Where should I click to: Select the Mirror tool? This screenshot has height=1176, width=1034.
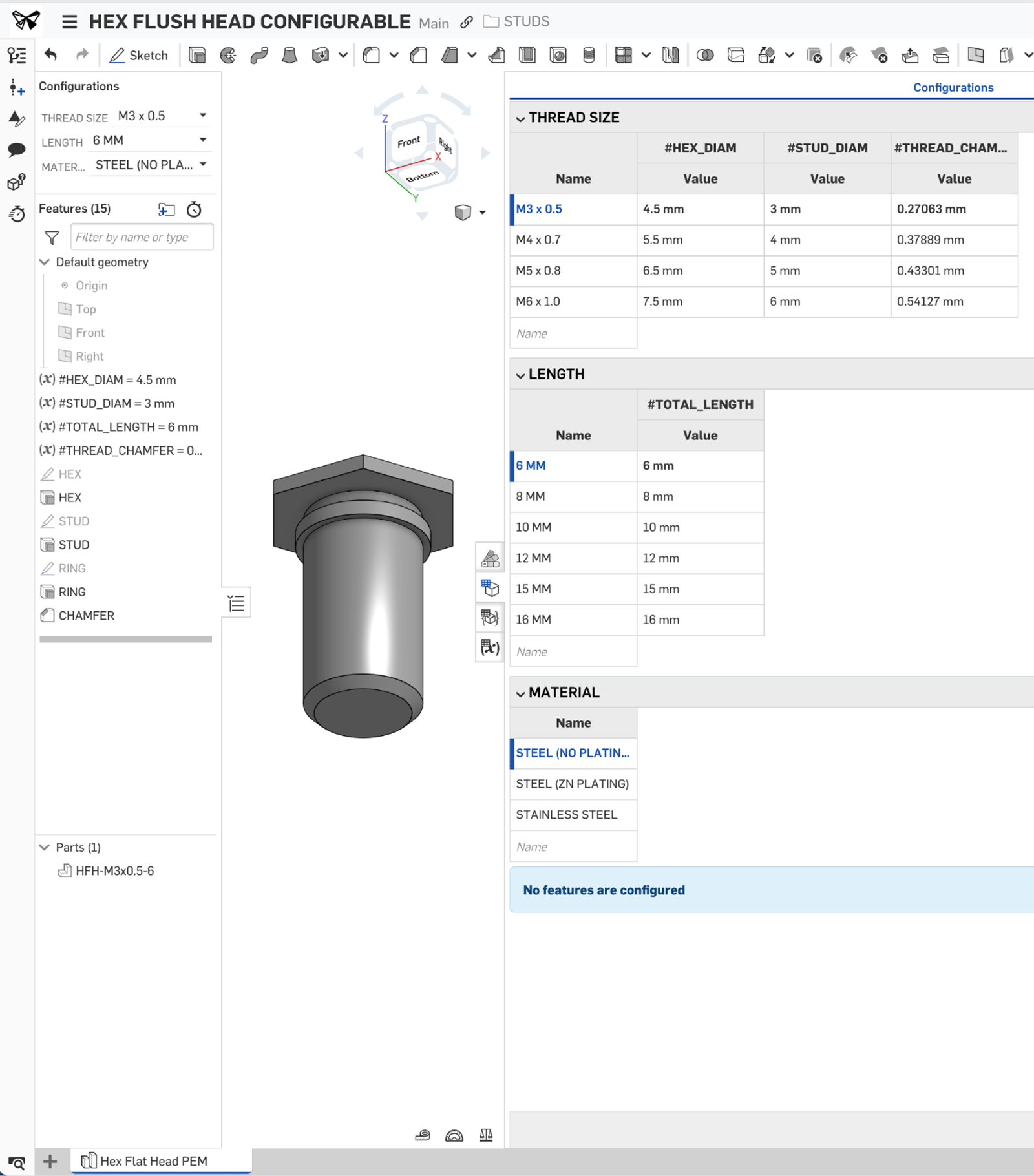[x=669, y=55]
